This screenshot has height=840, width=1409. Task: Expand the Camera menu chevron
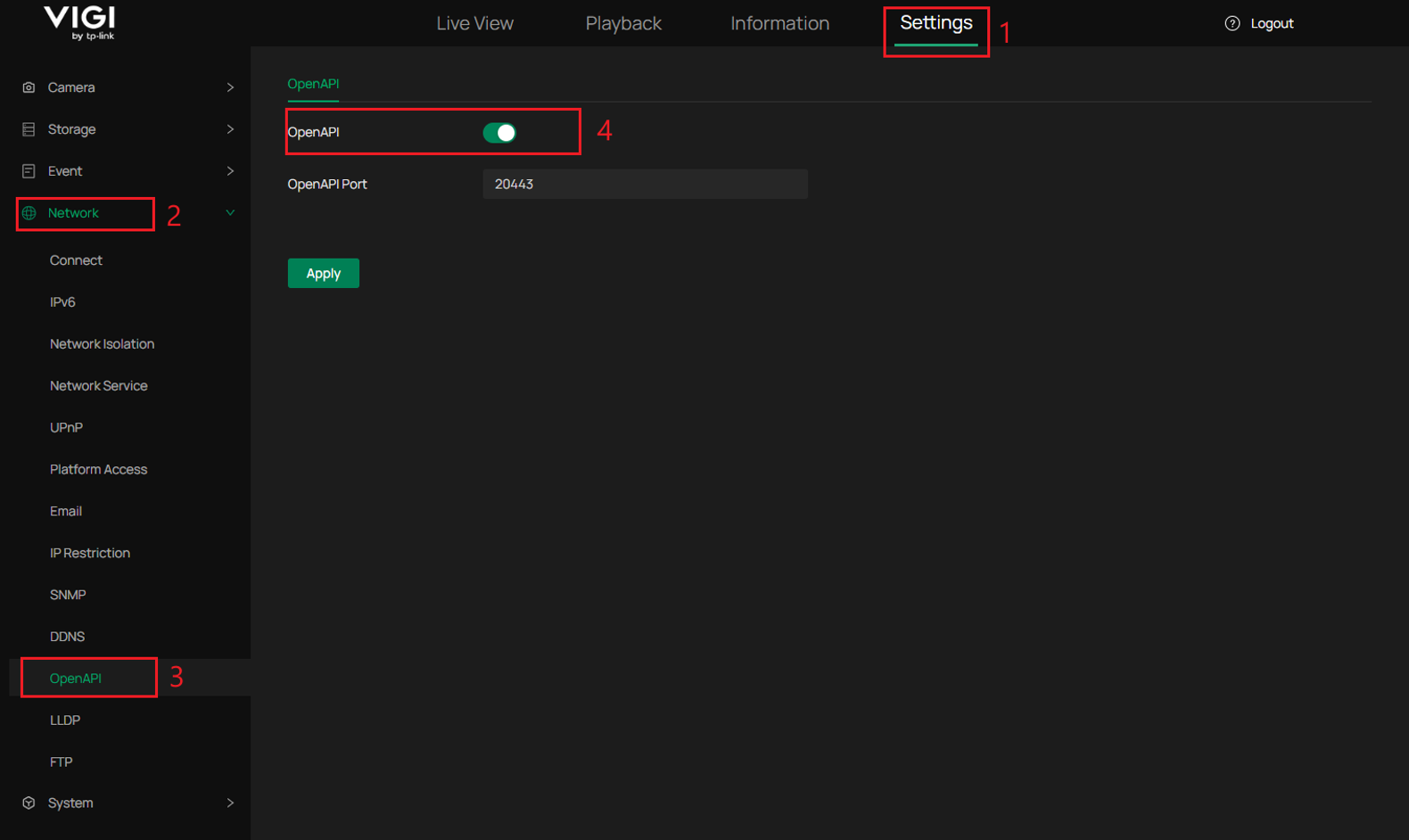point(230,87)
